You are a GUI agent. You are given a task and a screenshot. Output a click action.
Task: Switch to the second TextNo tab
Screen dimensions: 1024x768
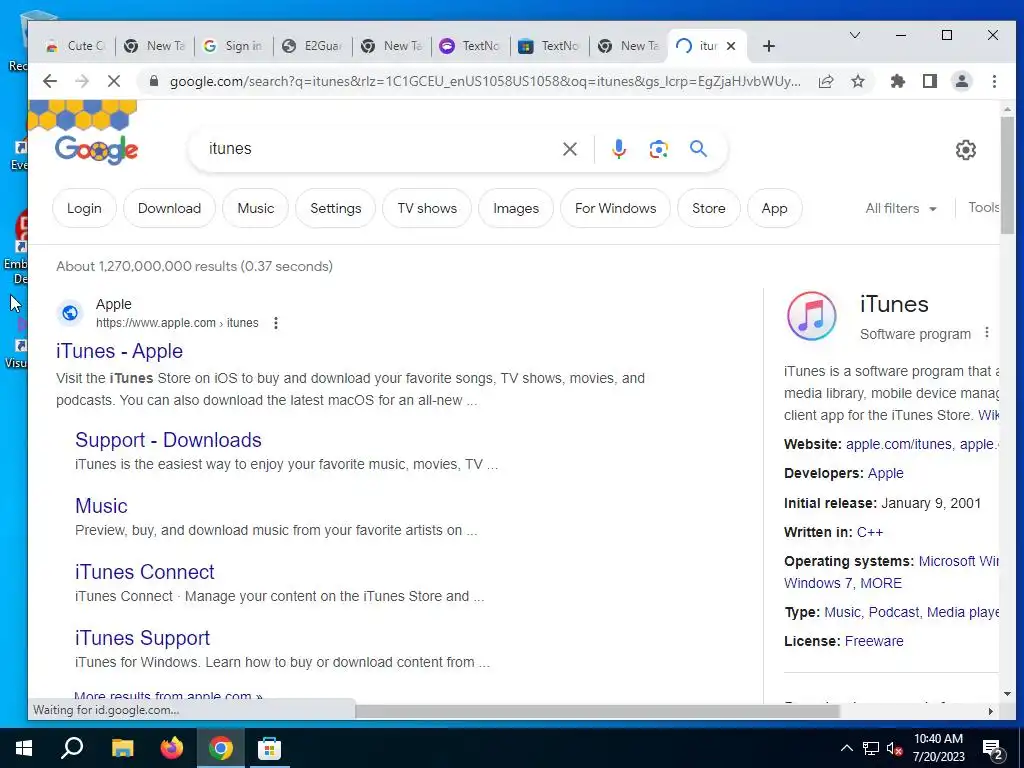coord(551,46)
